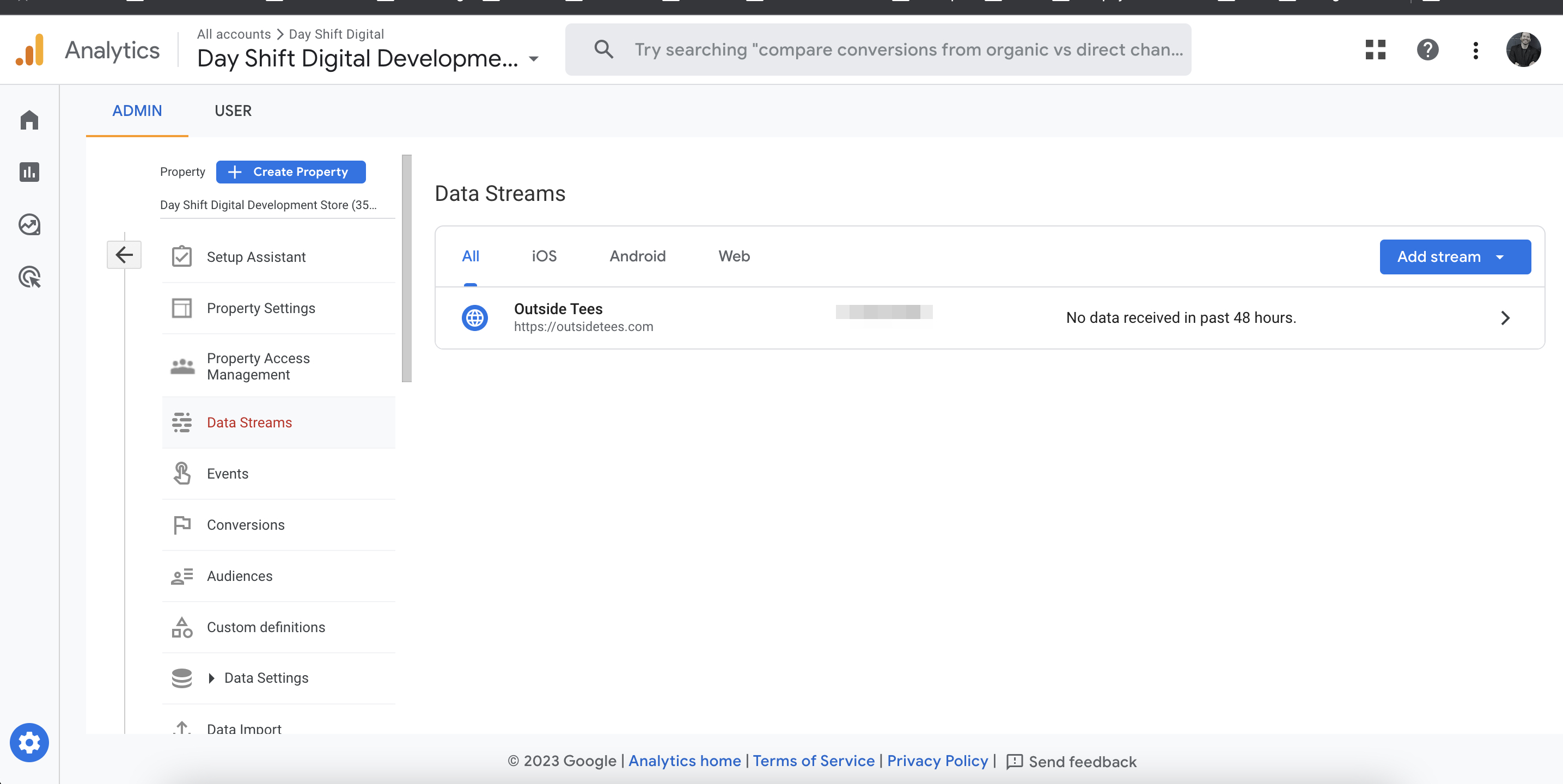
Task: Open the property selector dropdown arrow
Action: pos(533,59)
